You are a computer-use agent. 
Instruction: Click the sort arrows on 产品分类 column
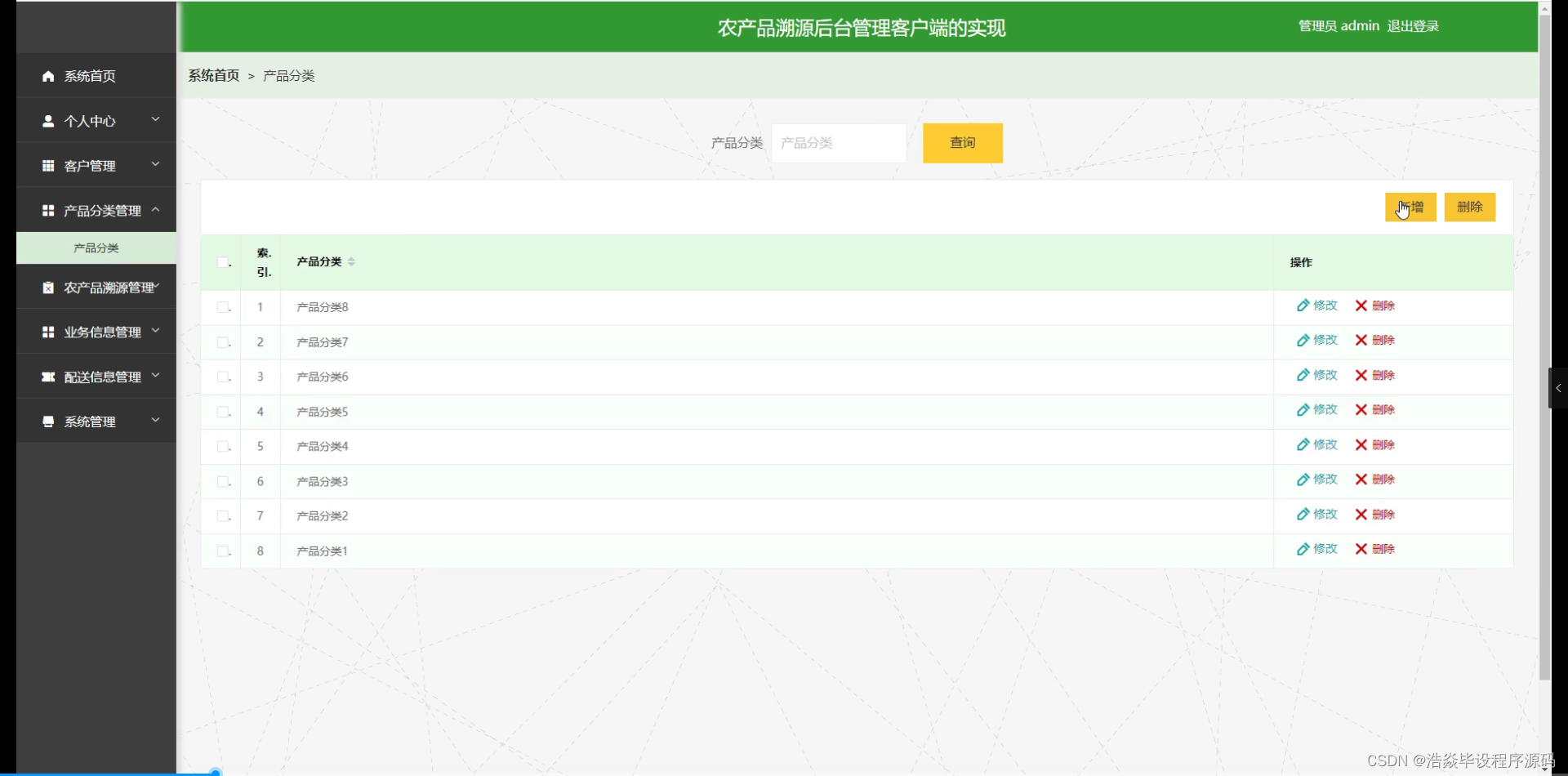[x=352, y=261]
